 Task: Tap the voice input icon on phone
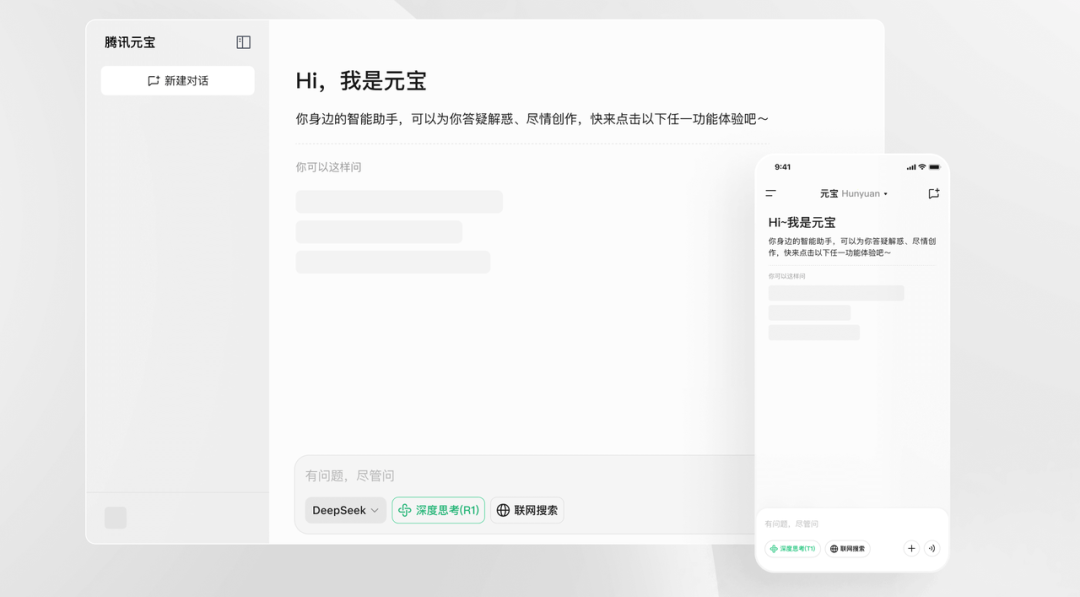(x=932, y=549)
